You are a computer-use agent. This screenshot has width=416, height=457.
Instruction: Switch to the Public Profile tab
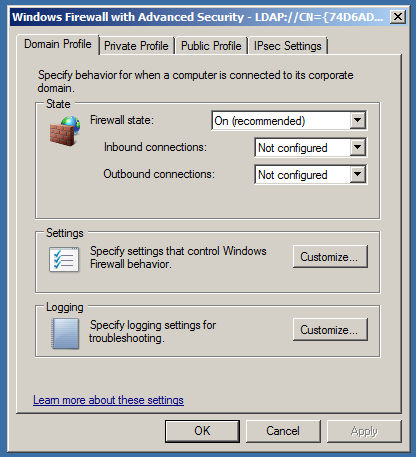[x=211, y=46]
